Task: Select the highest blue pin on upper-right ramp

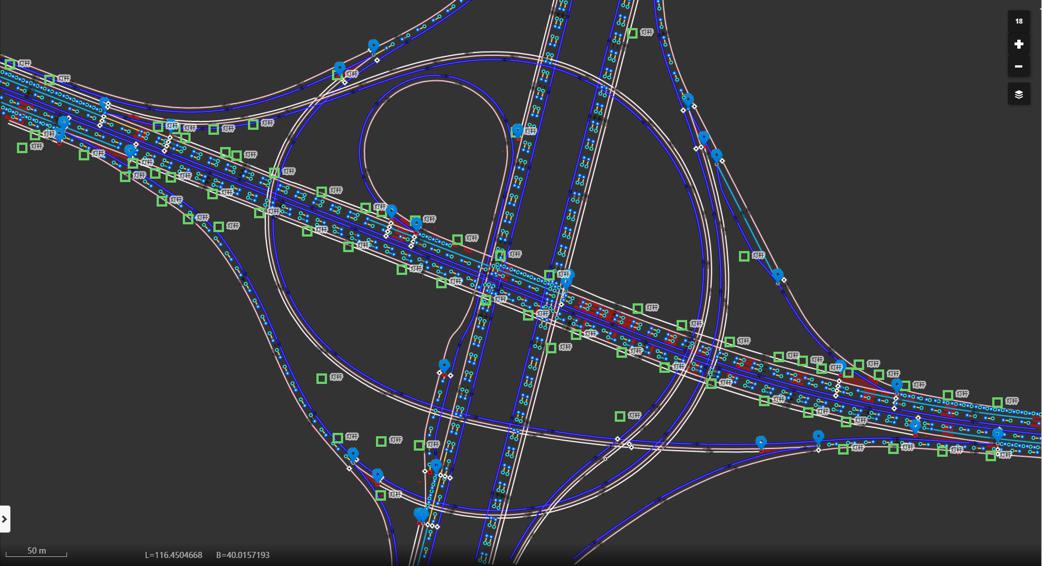Action: pos(688,100)
